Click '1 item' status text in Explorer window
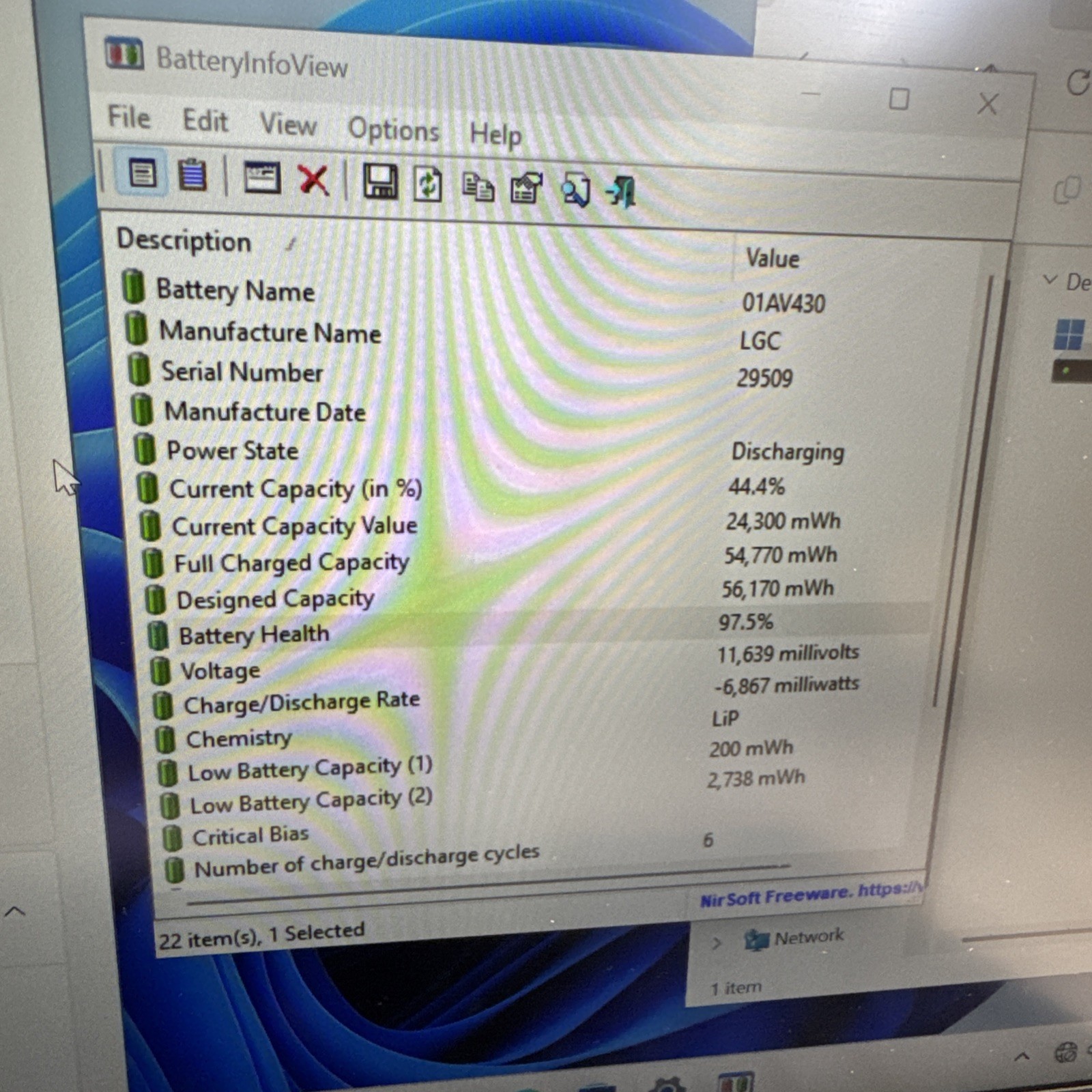Viewport: 1092px width, 1092px height. coord(735,988)
